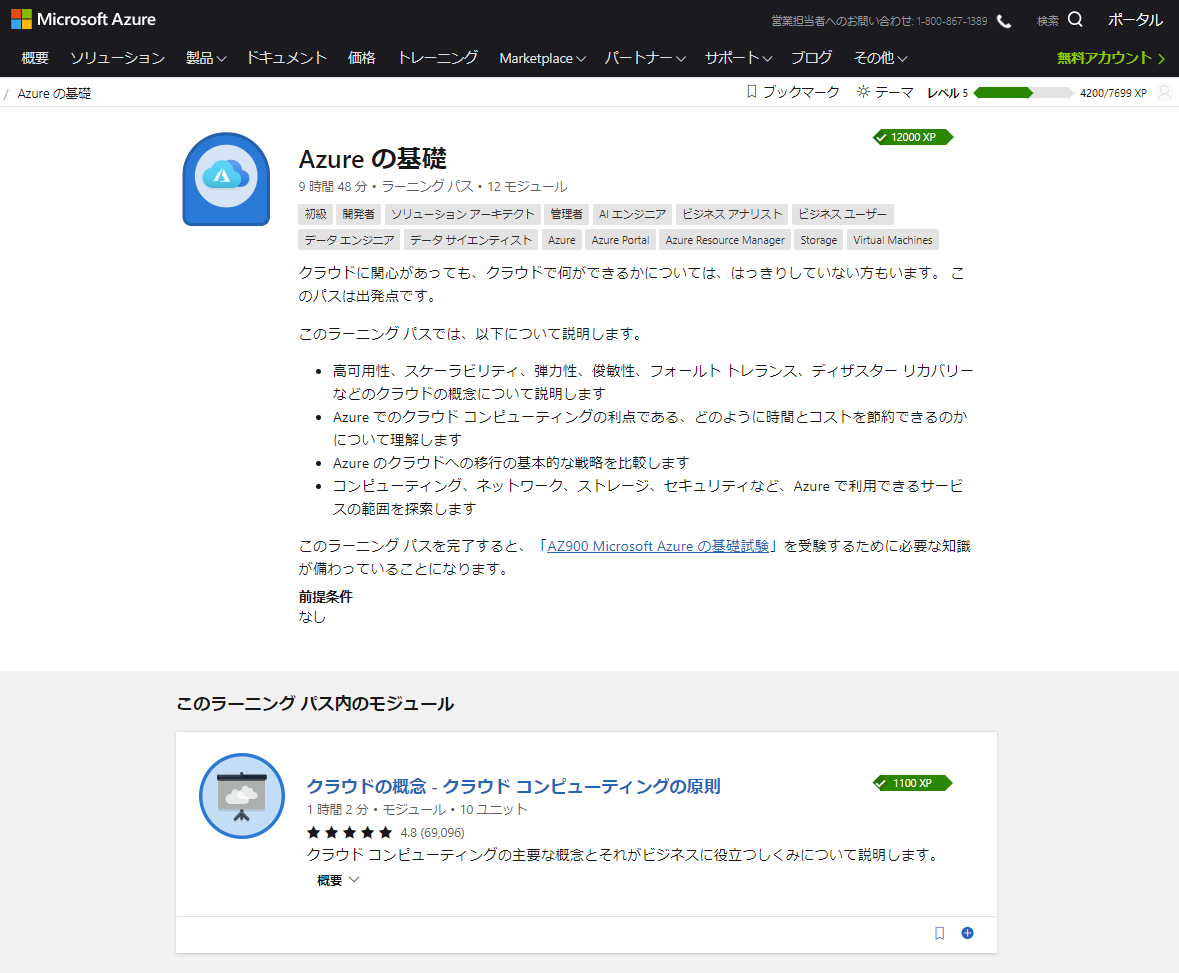This screenshot has width=1179, height=973.
Task: Expand the サポート dropdown menu
Action: pyautogui.click(x=738, y=58)
